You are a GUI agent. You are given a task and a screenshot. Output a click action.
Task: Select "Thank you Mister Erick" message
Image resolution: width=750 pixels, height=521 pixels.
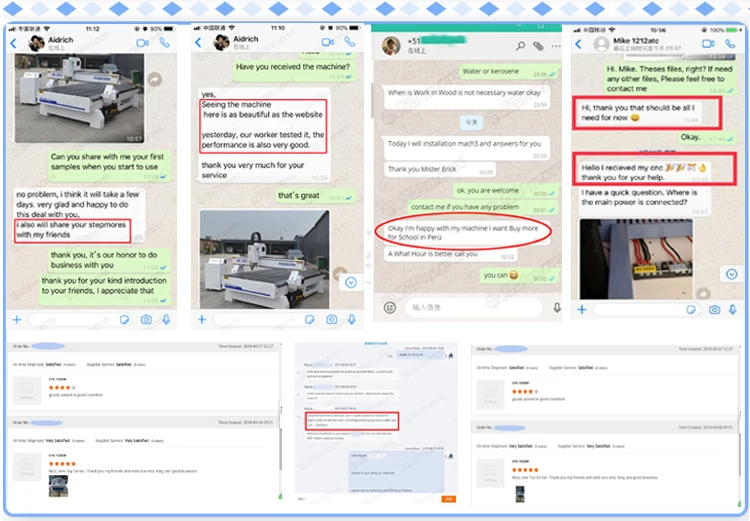[440, 169]
